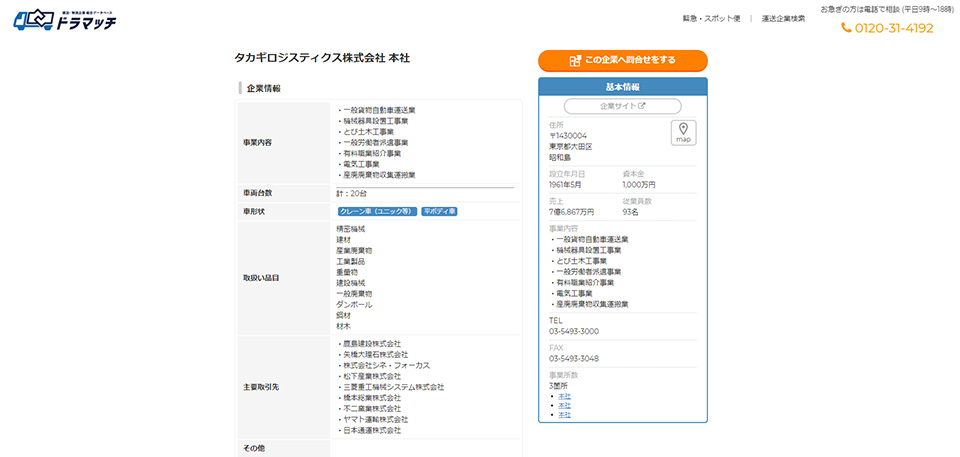
Task: Select the クレーン車（ユニック等） tag
Action: (x=377, y=211)
